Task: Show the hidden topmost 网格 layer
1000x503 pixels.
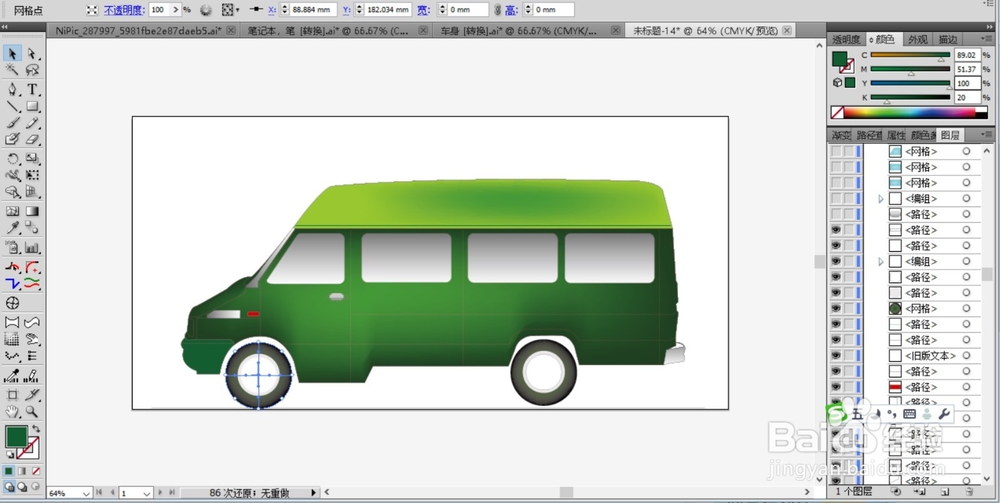Action: click(x=835, y=152)
